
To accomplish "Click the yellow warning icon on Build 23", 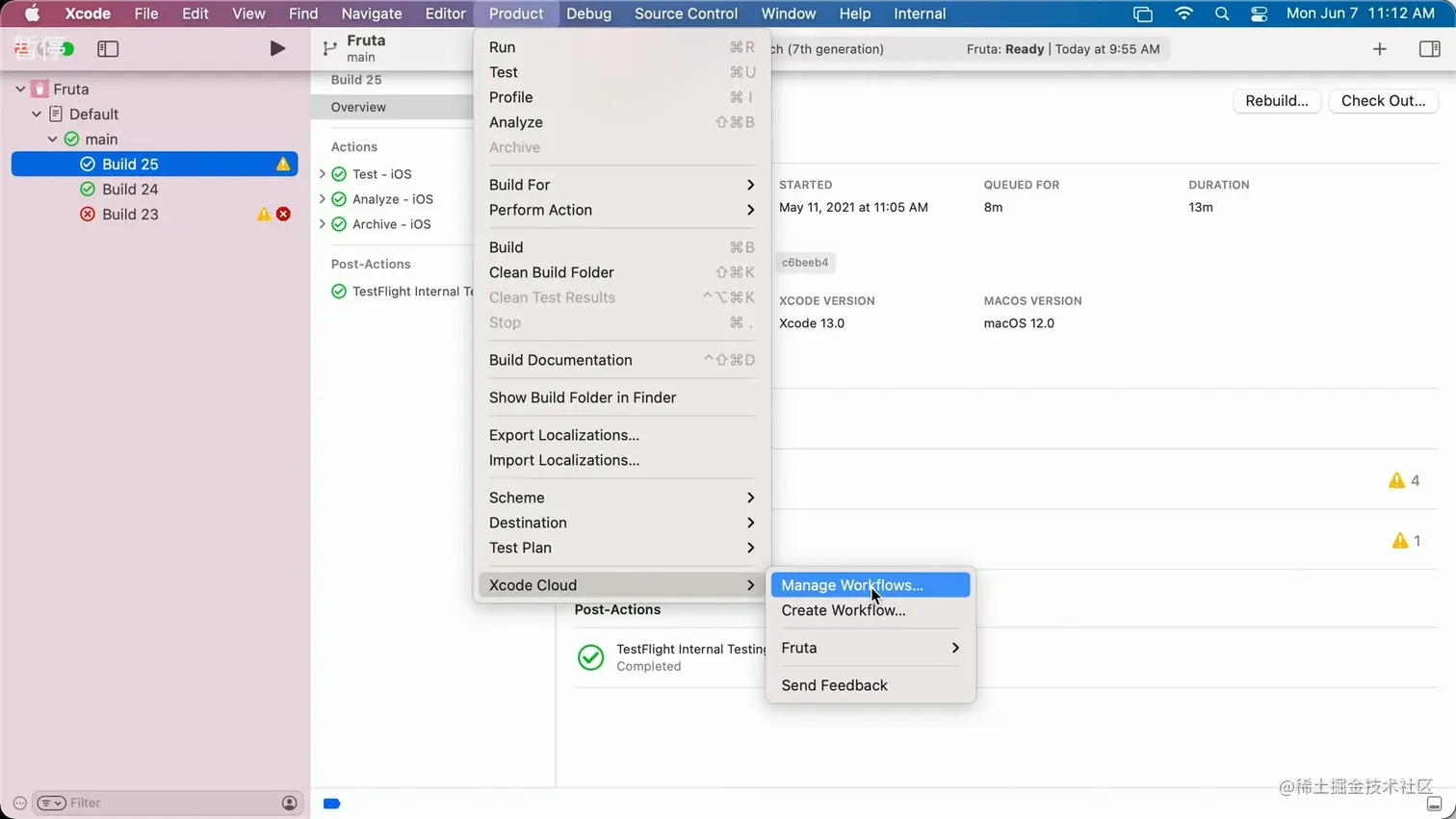I will [x=263, y=214].
